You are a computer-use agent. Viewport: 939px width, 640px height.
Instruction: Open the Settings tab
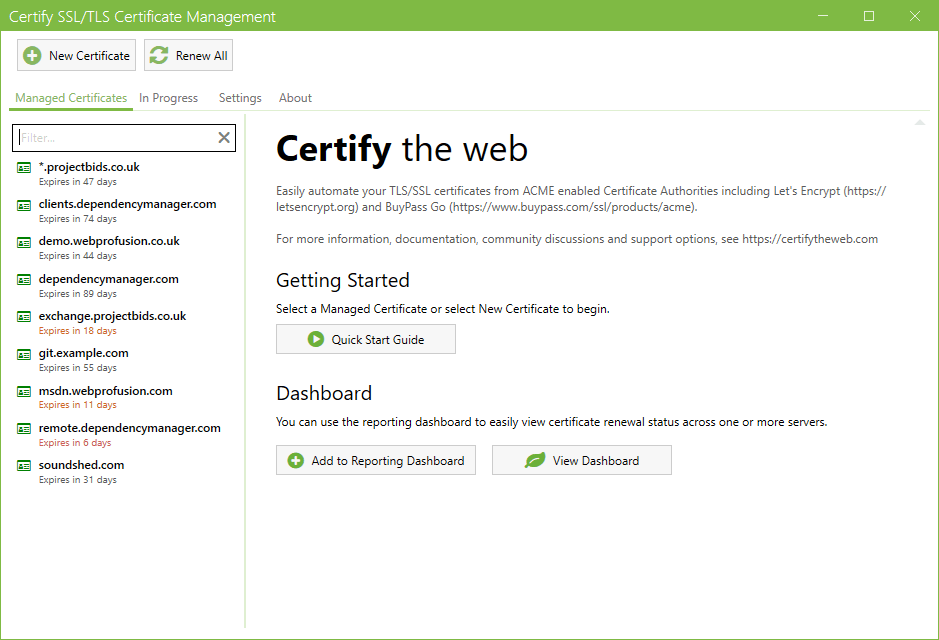[x=240, y=98]
